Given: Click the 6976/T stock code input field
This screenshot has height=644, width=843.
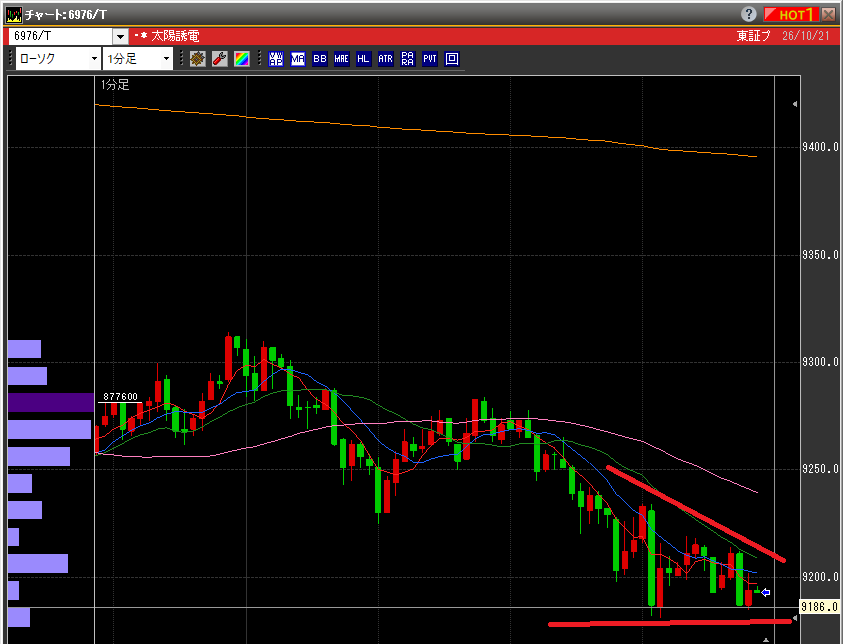Looking at the screenshot, I should click(61, 36).
